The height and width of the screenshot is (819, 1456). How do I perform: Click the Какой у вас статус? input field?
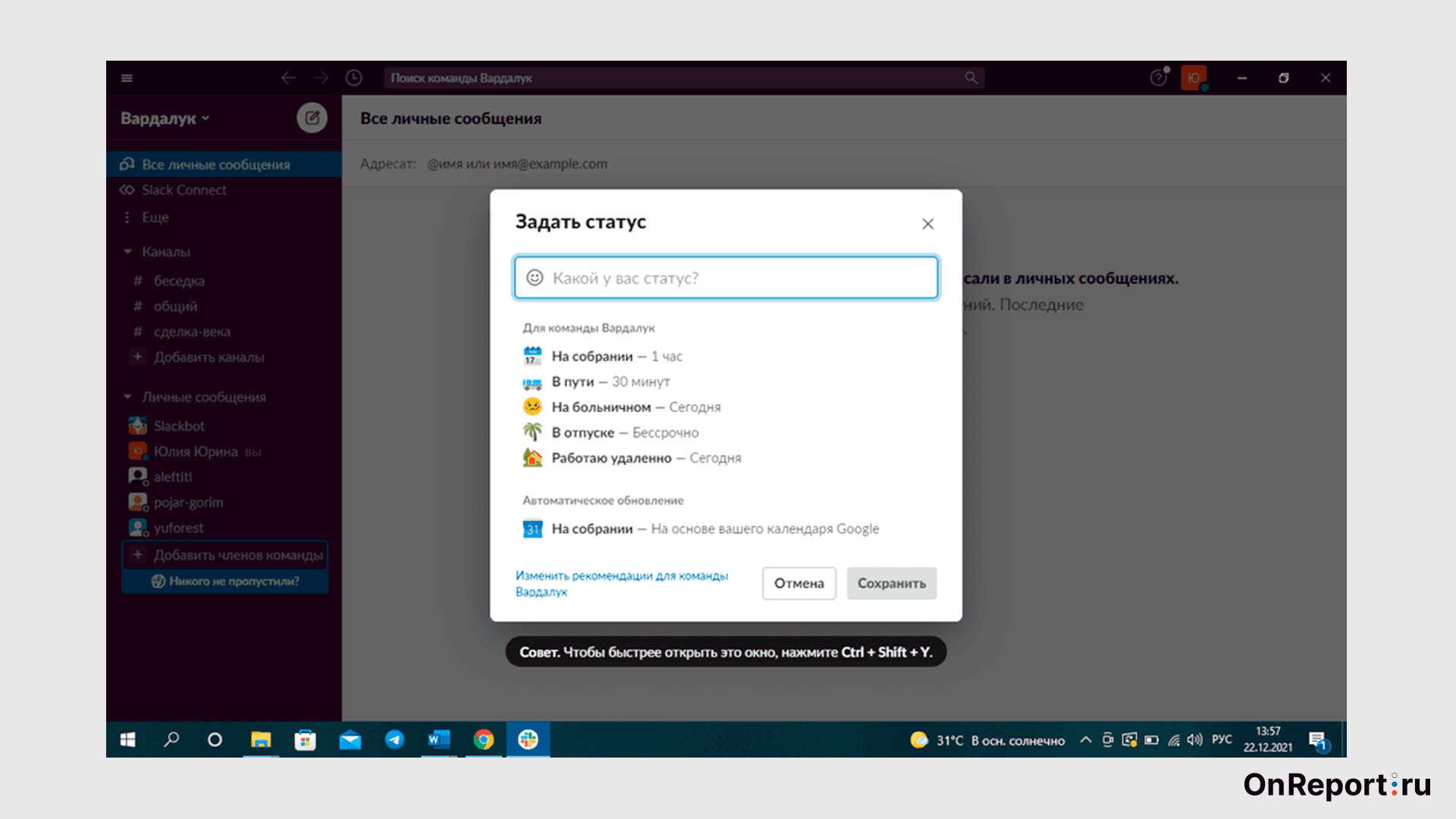point(726,278)
